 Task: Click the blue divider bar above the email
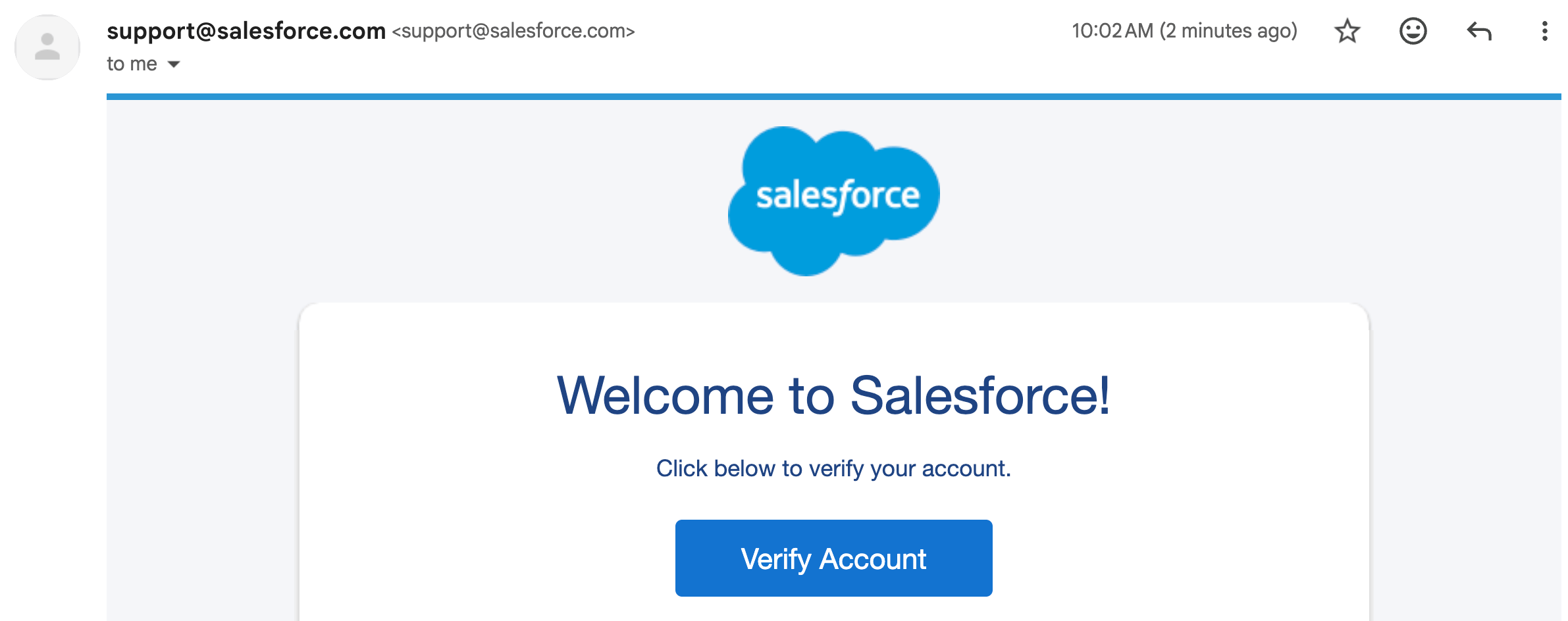coord(833,97)
